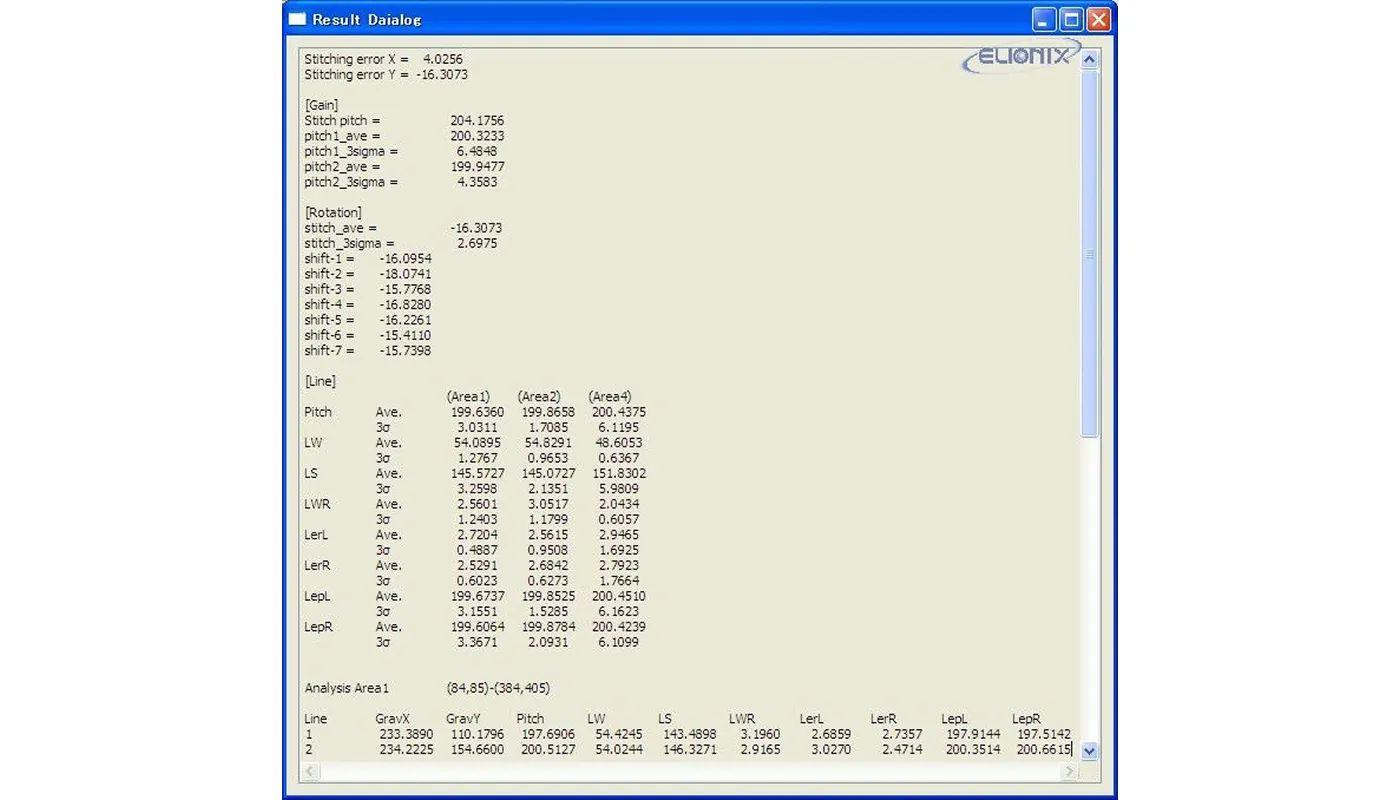Click the LerL Ave. value 2.7204
Viewport: 1400px width, 800px height.
coord(477,535)
